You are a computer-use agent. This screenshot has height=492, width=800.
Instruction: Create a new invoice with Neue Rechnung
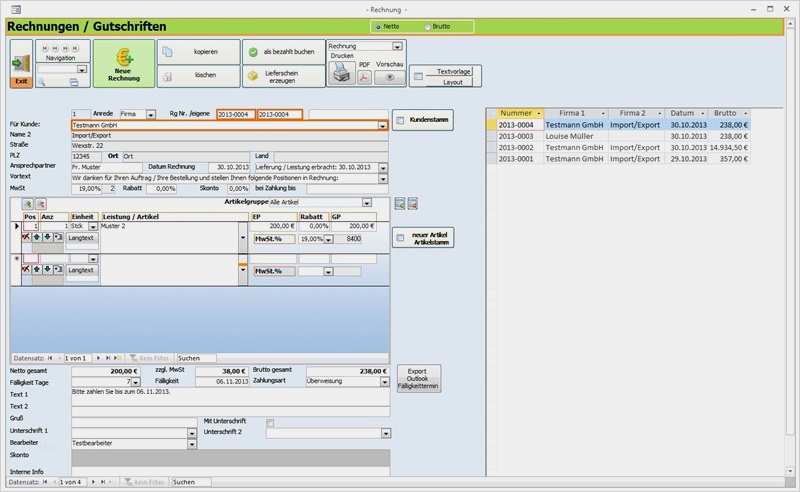pos(124,63)
